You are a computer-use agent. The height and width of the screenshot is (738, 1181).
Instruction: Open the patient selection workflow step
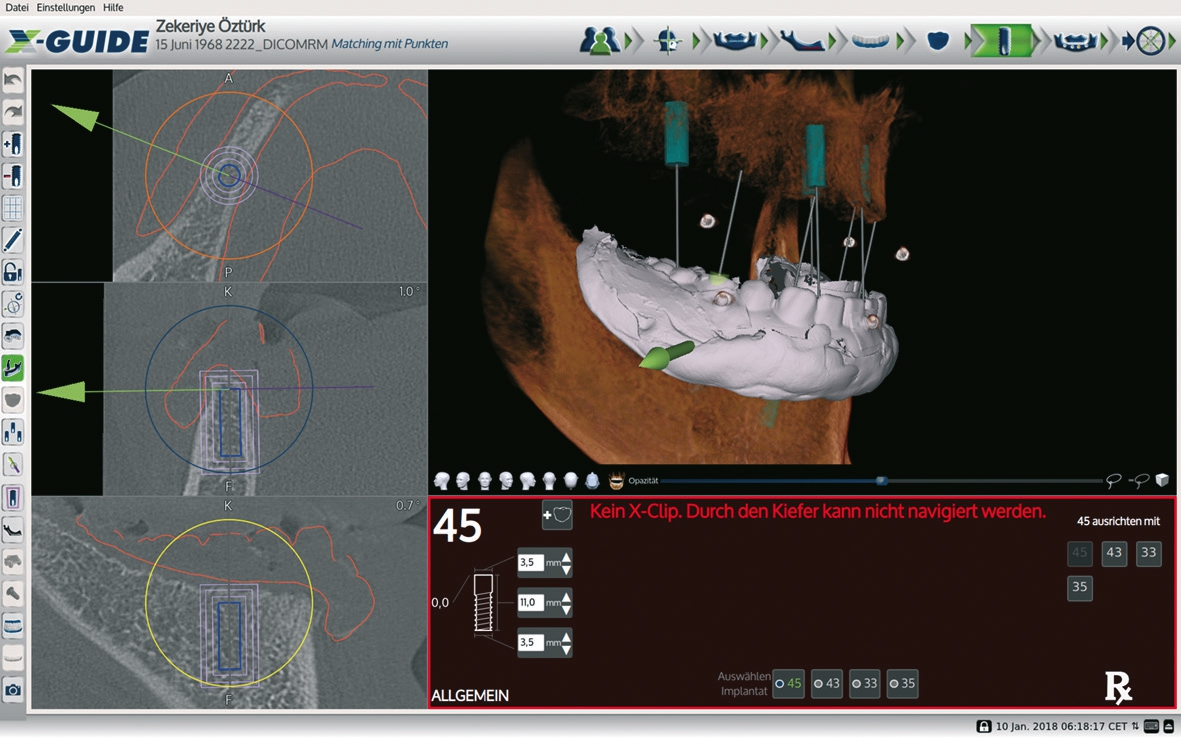[x=600, y=41]
